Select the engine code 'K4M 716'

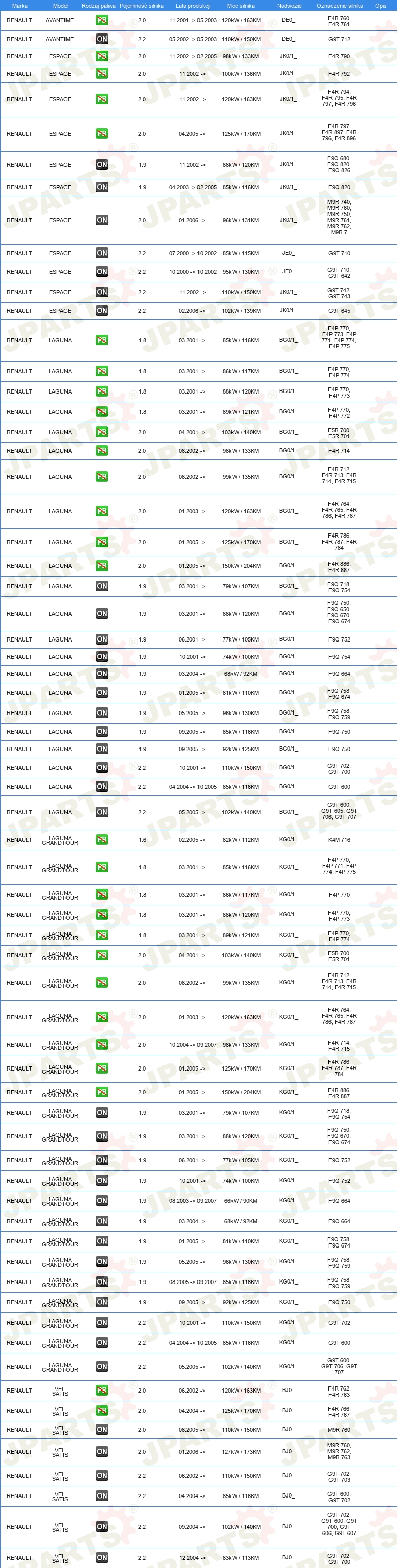point(339,840)
